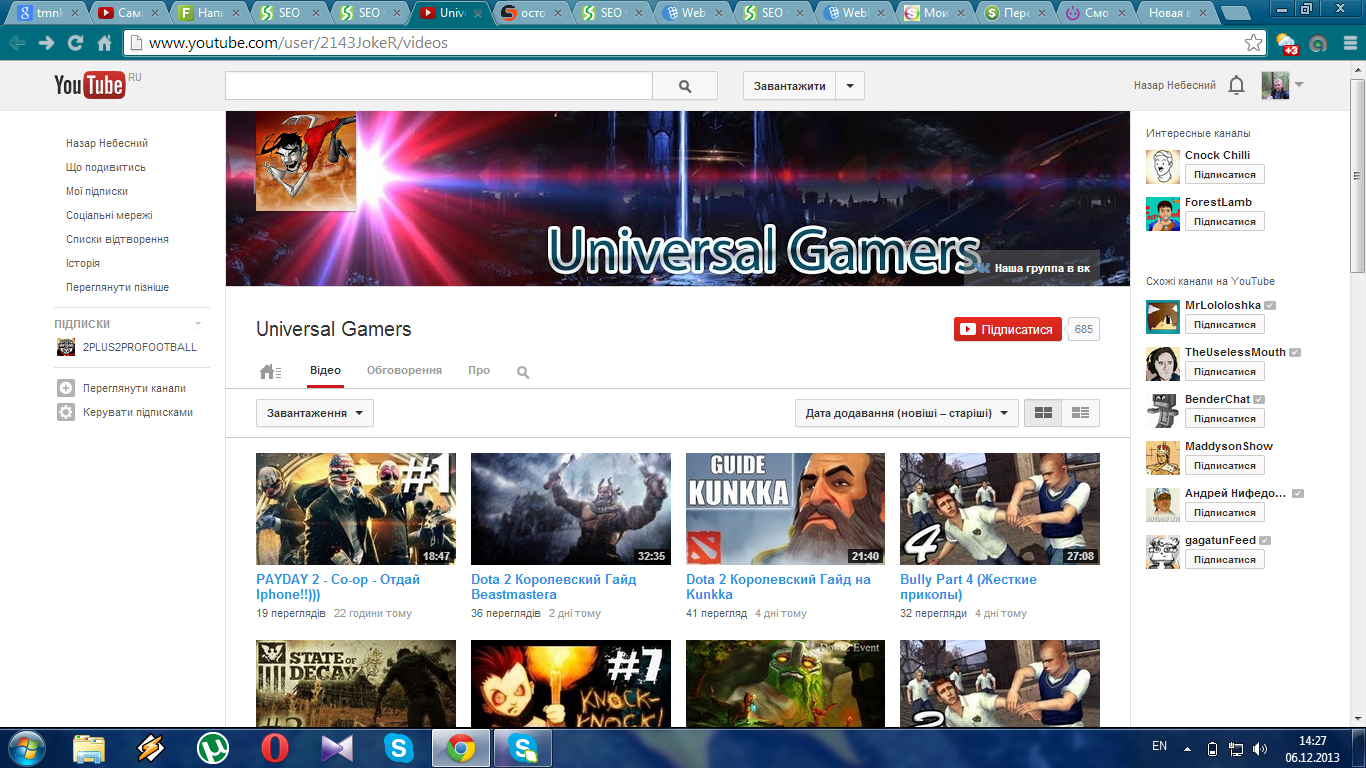The width and height of the screenshot is (1366, 768).
Task: Open Visual Studio from the taskbar
Action: pos(336,748)
